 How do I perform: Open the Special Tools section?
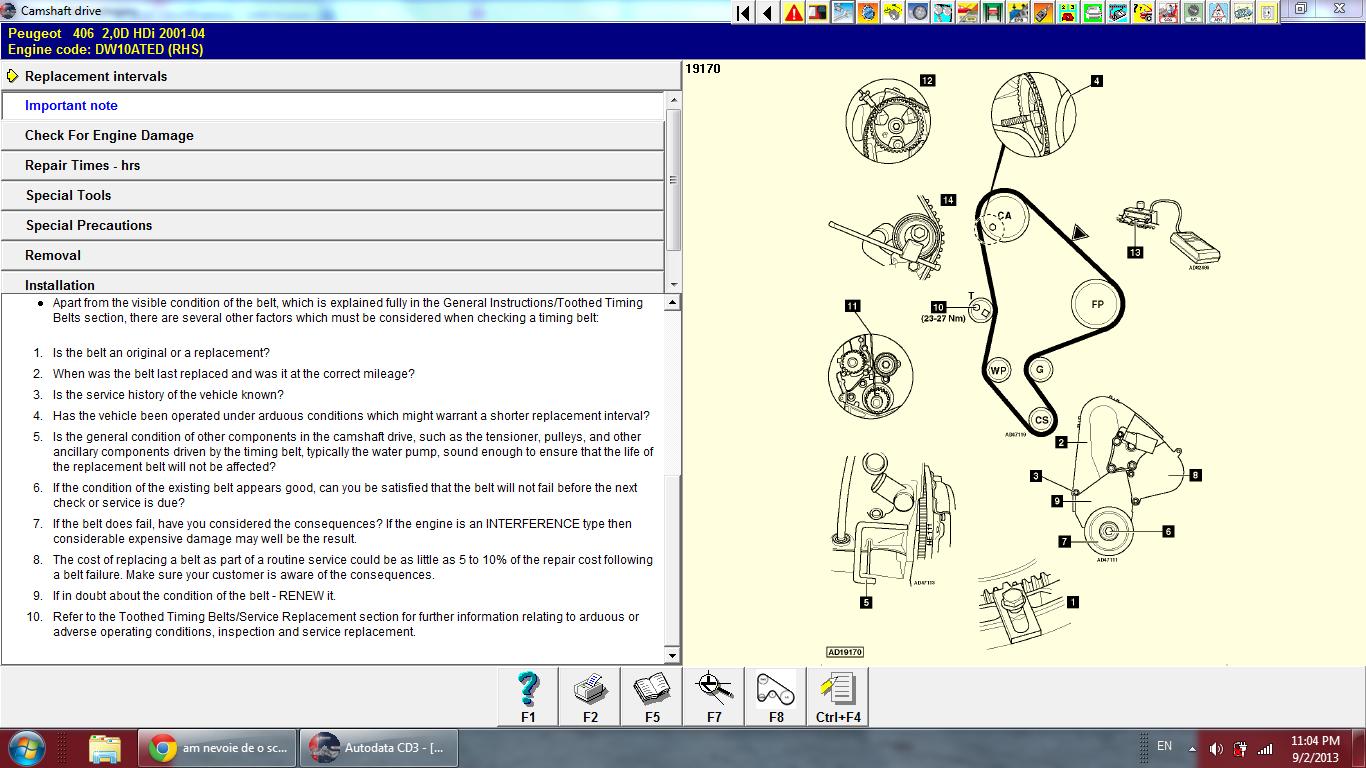[x=332, y=195]
